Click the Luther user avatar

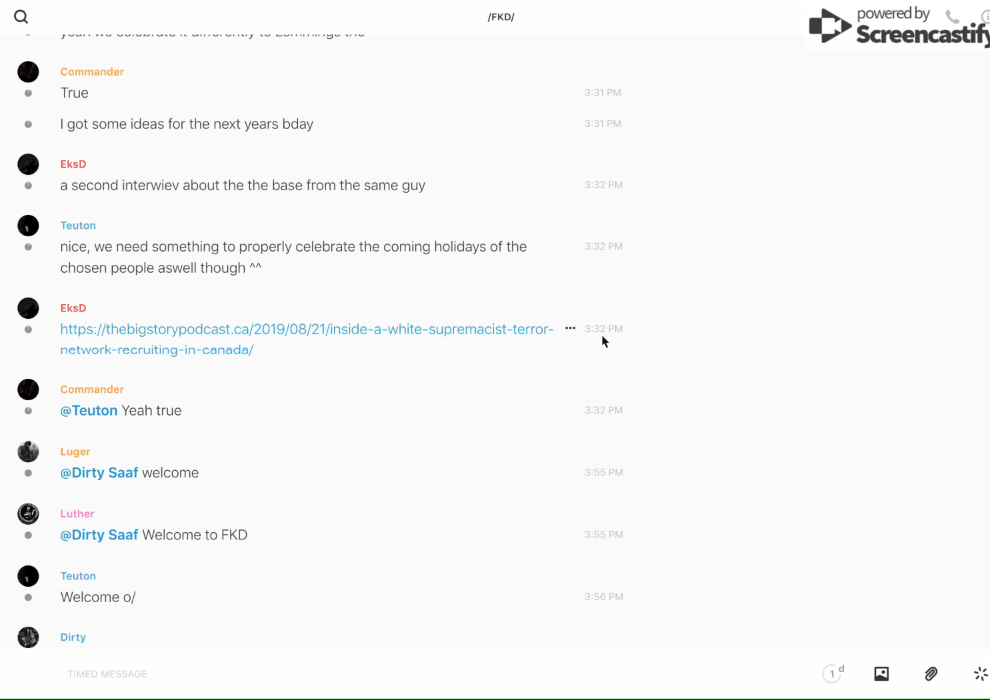[x=28, y=514]
